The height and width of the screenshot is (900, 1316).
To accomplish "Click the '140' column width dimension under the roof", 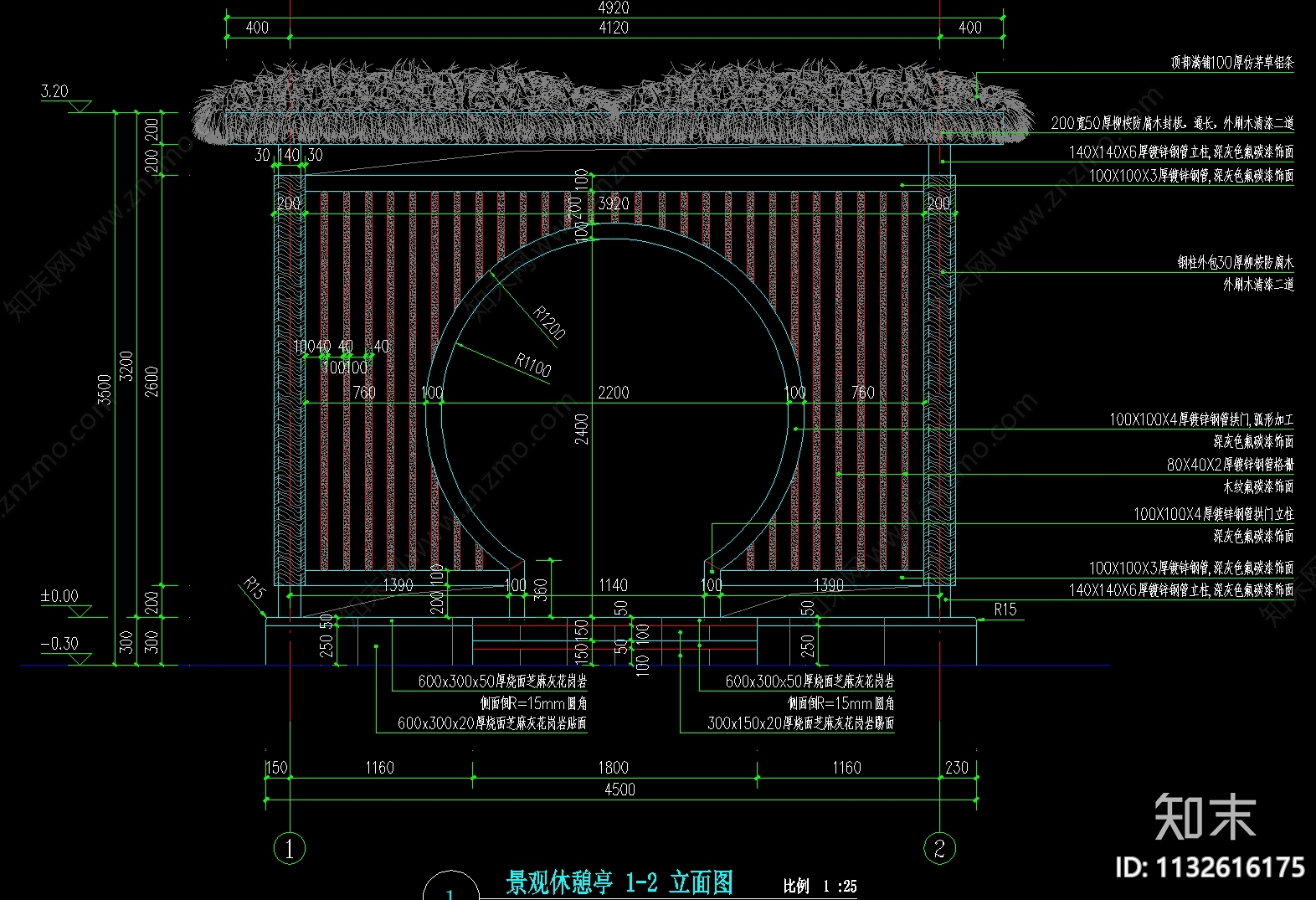I will tap(289, 155).
